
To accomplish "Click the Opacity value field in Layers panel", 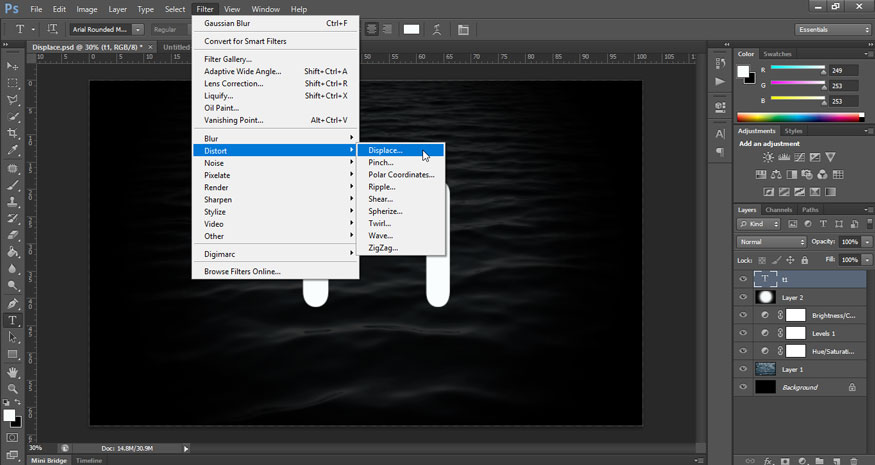I will click(849, 242).
